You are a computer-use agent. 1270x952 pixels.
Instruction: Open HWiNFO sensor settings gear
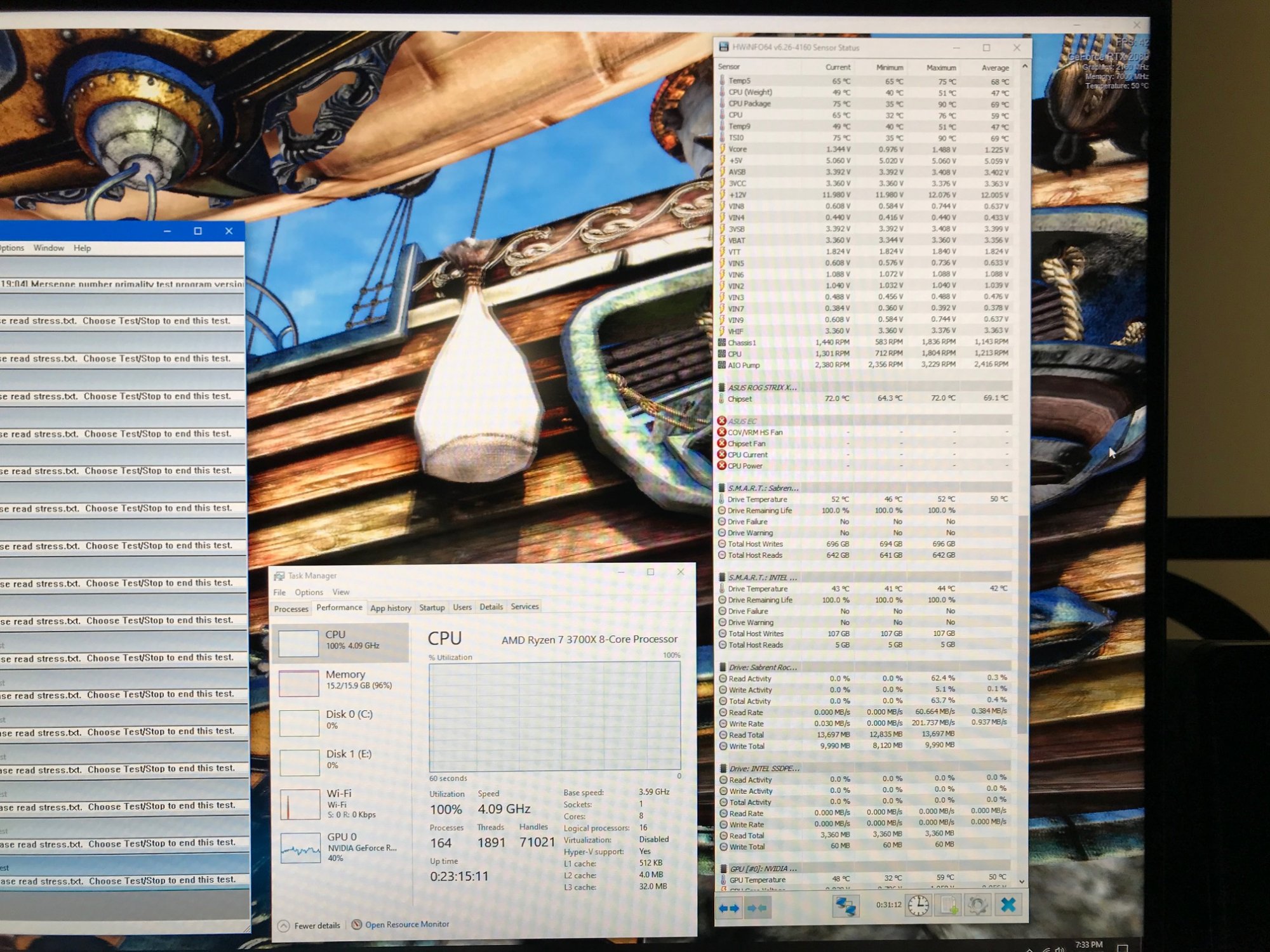click(978, 906)
